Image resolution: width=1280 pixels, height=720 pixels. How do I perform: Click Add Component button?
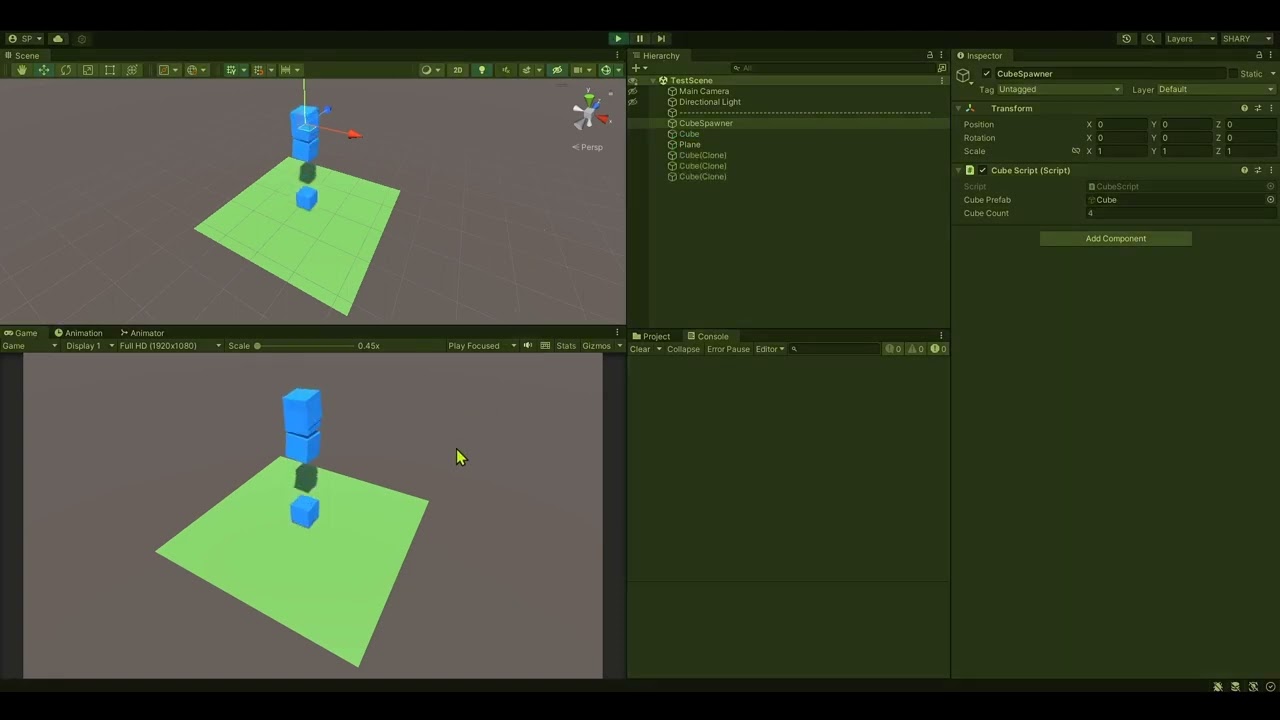click(x=1116, y=239)
